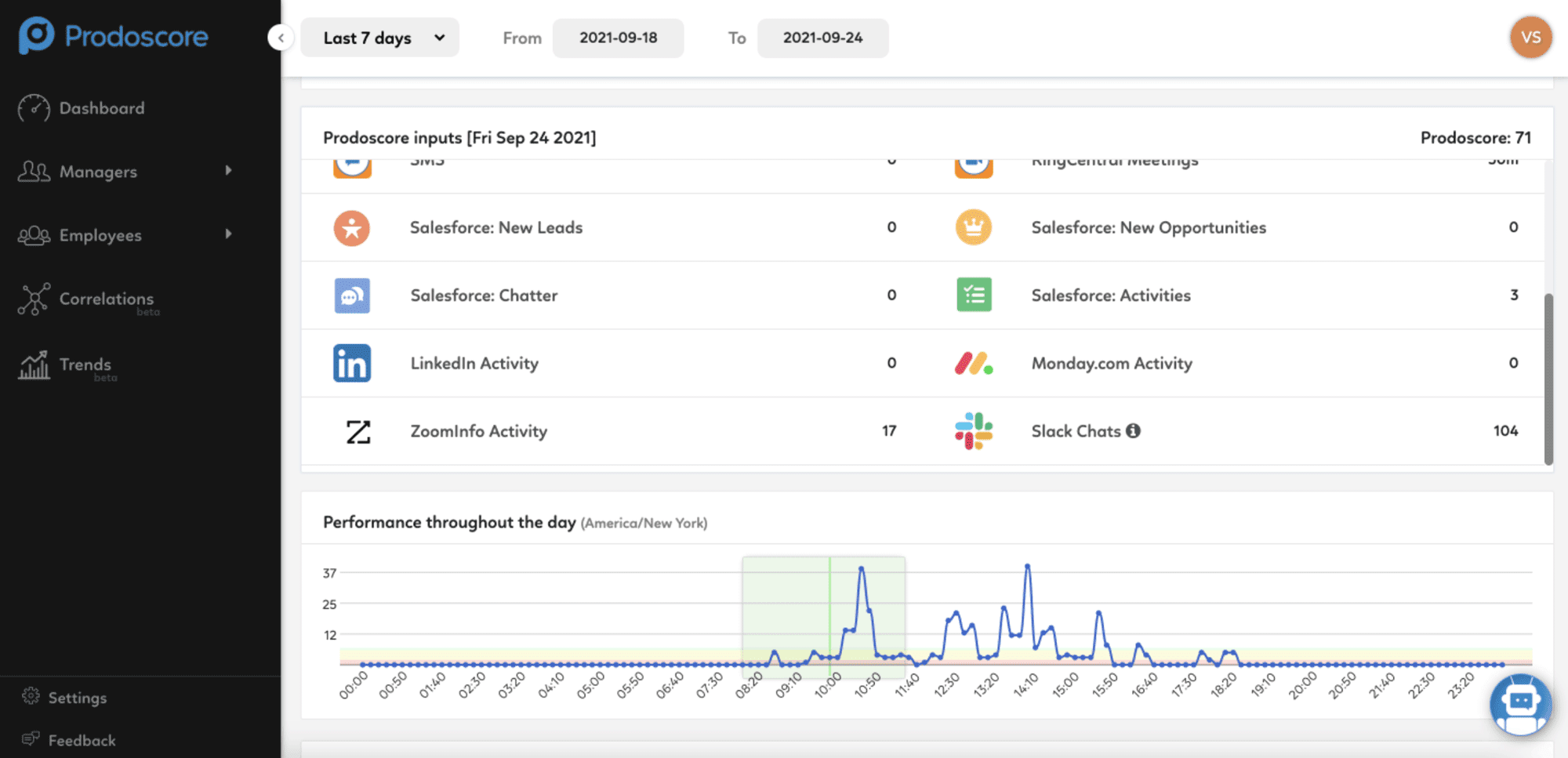Open Correlations beta page

pos(107,299)
